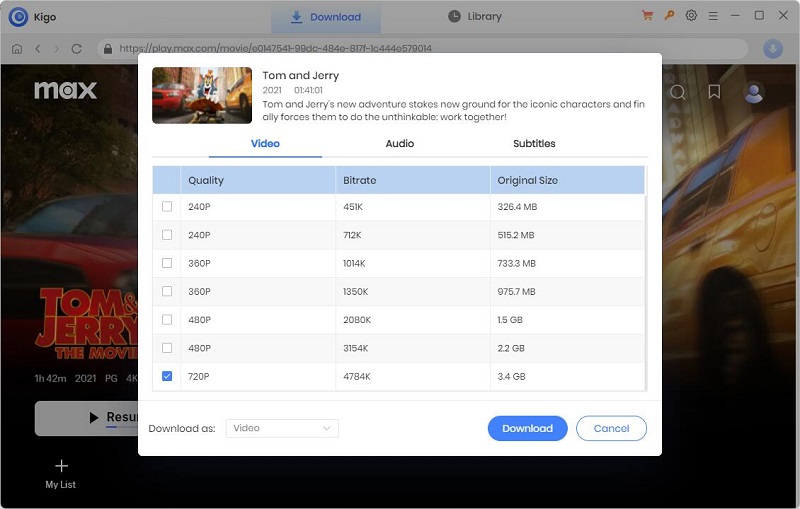The width and height of the screenshot is (800, 509).
Task: Switch to the Audio tab
Action: (x=399, y=144)
